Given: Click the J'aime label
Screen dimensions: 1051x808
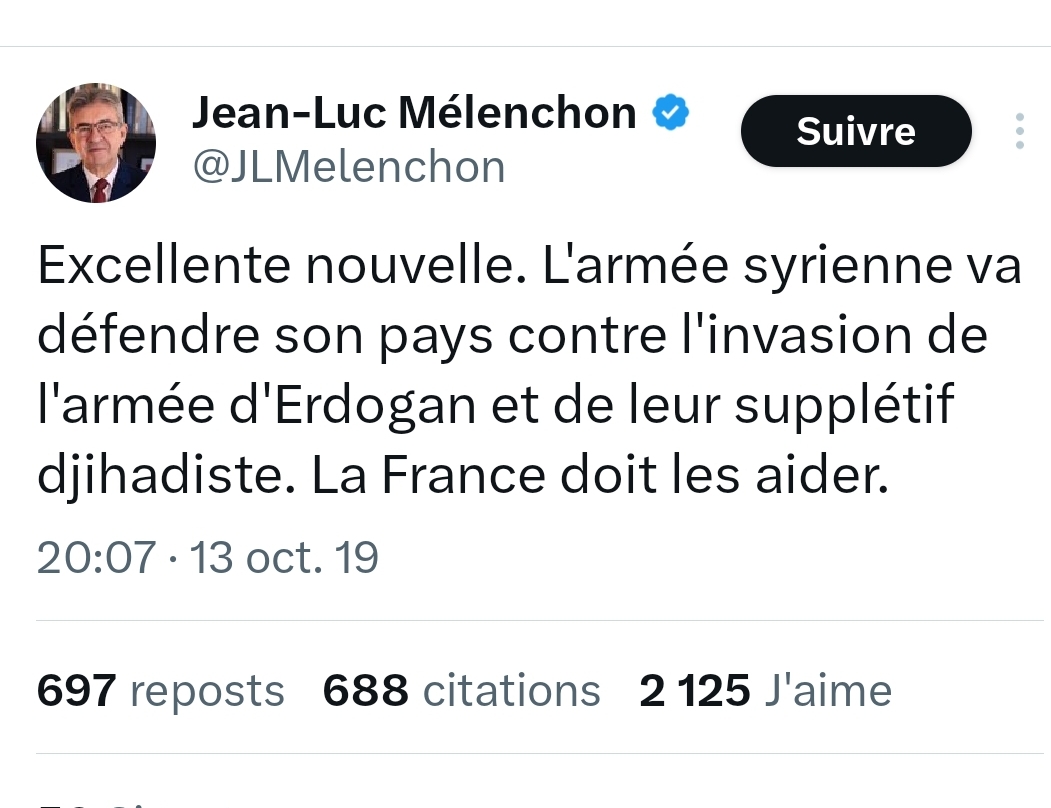Looking at the screenshot, I should pos(827,690).
